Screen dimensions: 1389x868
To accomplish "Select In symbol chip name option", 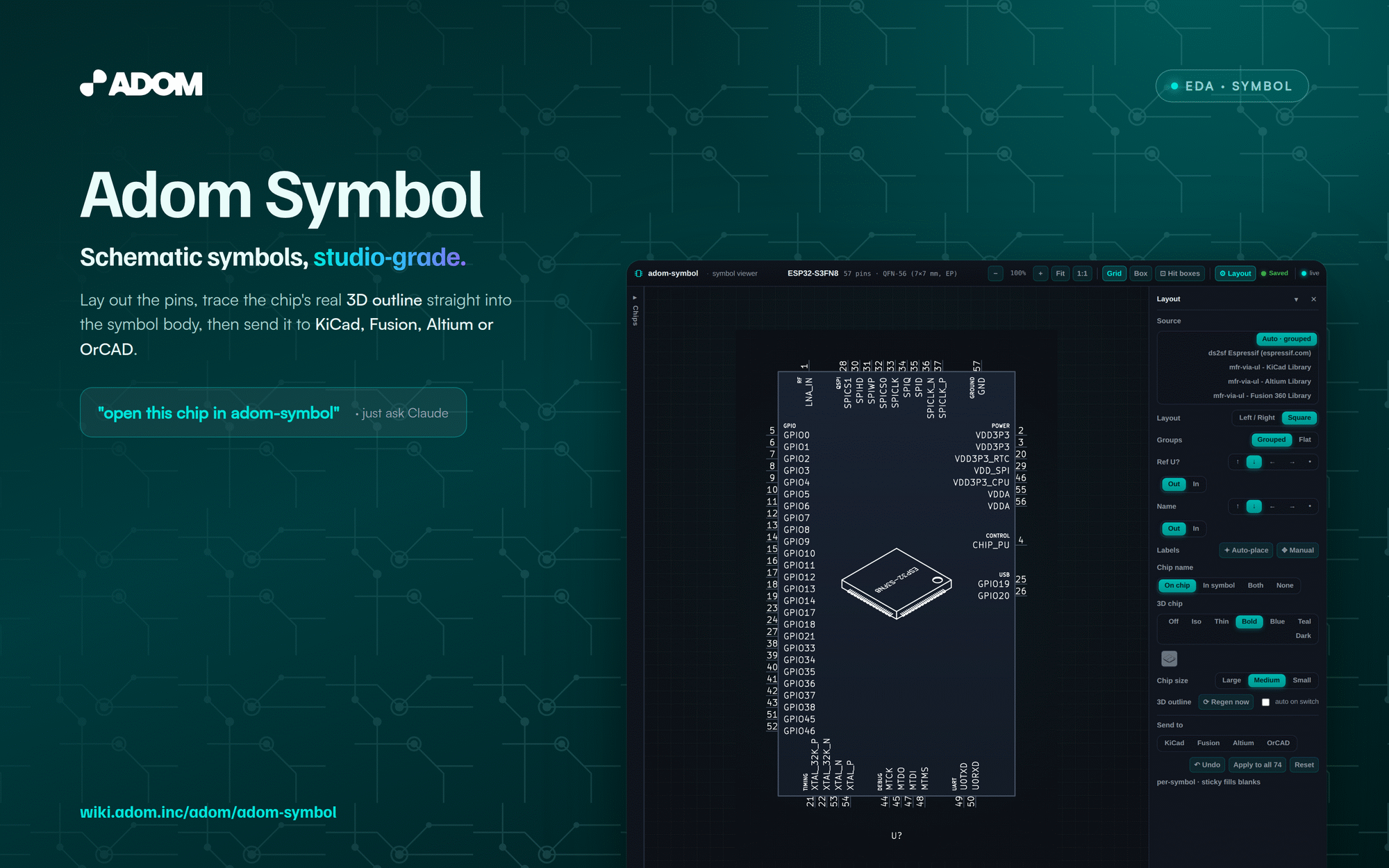I will point(1218,585).
